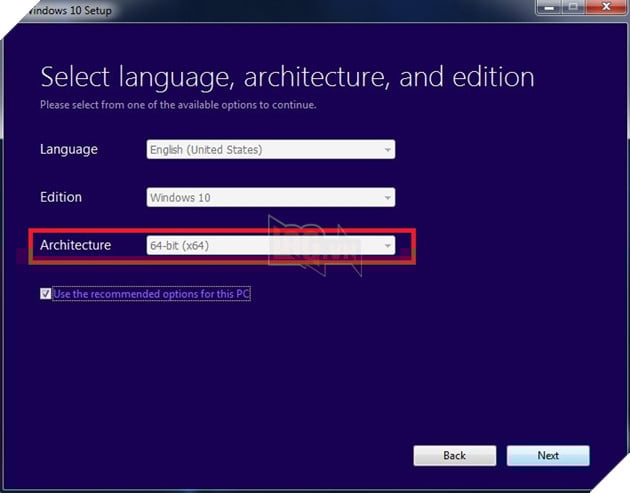Screen dimensions: 630x493
Task: Uncheck Use the recommended options checkbox
Action: pyautogui.click(x=45, y=294)
